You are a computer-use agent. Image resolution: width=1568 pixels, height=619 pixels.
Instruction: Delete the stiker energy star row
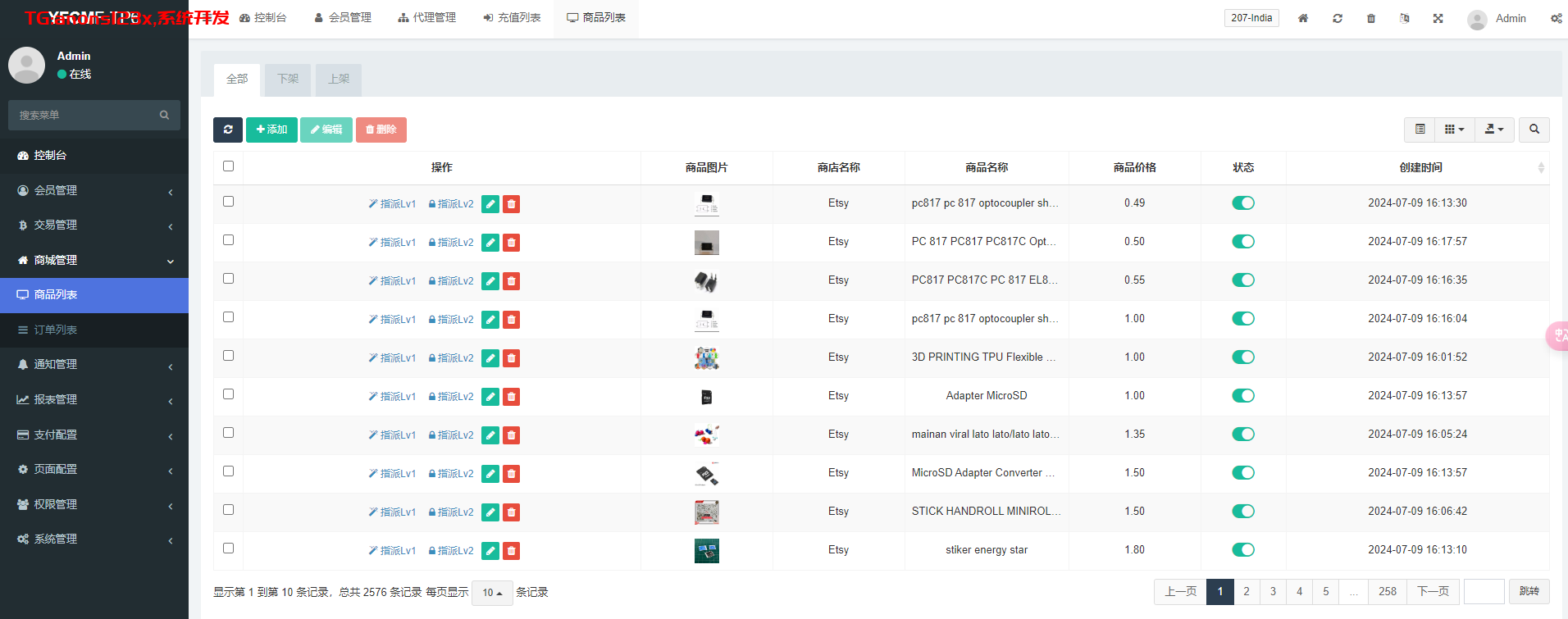[511, 551]
